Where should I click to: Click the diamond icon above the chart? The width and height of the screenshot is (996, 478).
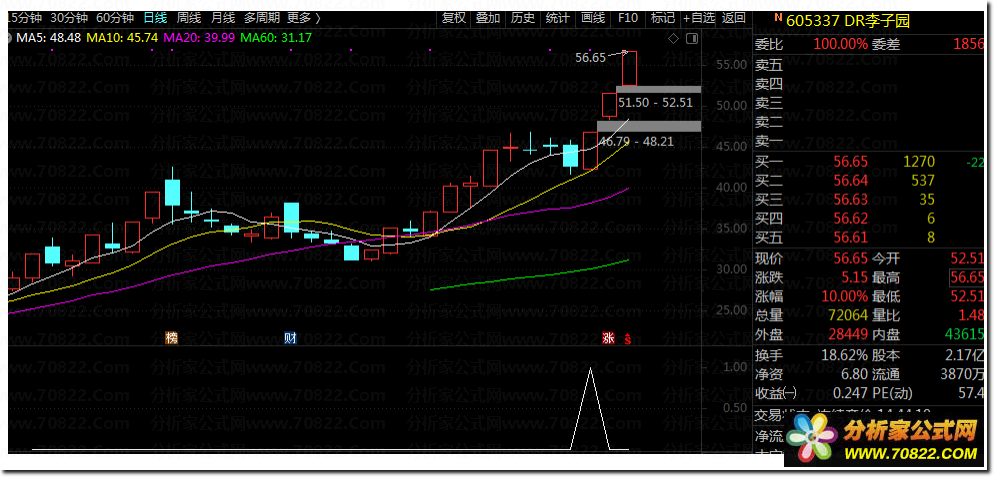(673, 39)
